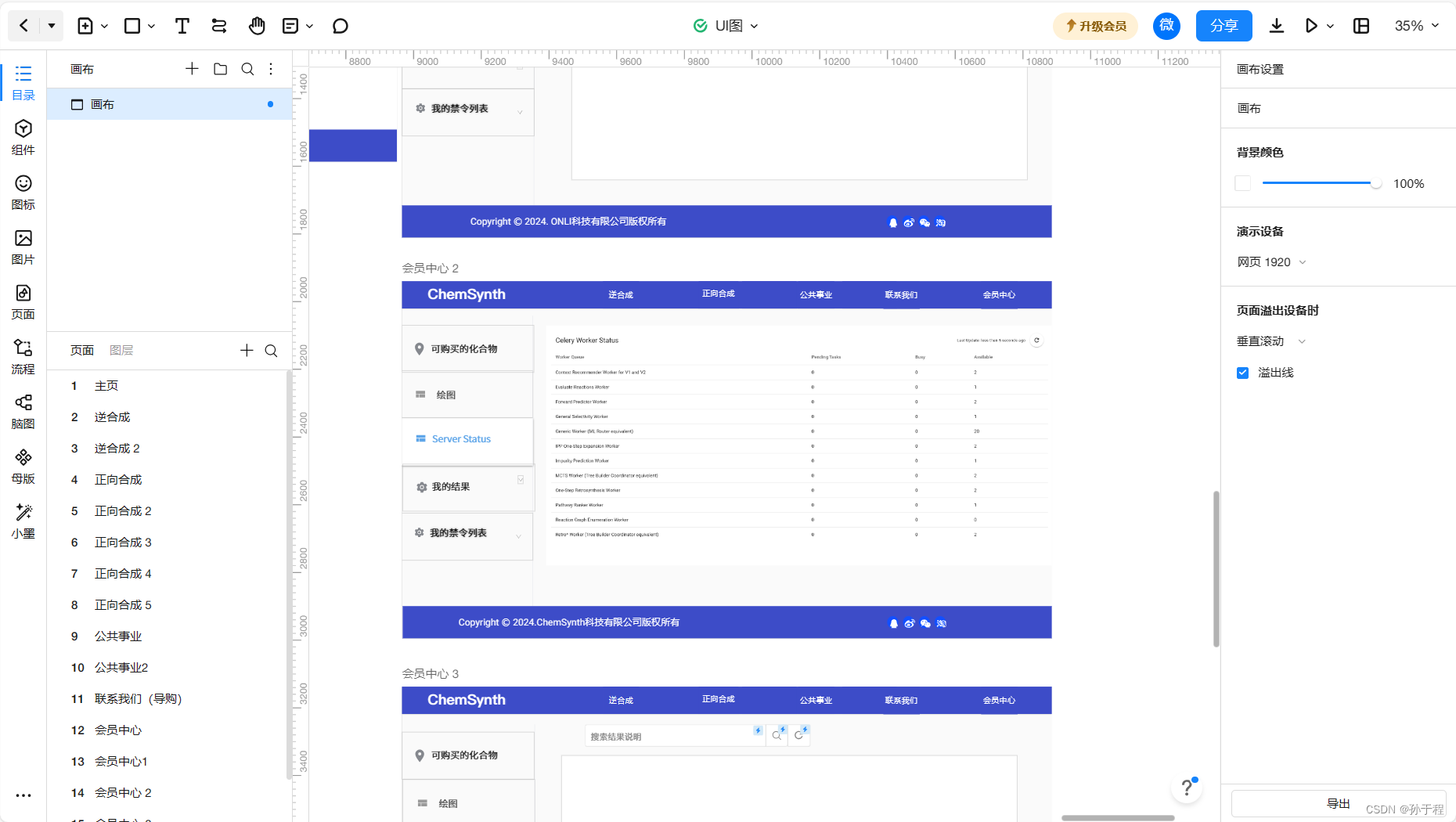Select the Text tool

182,26
